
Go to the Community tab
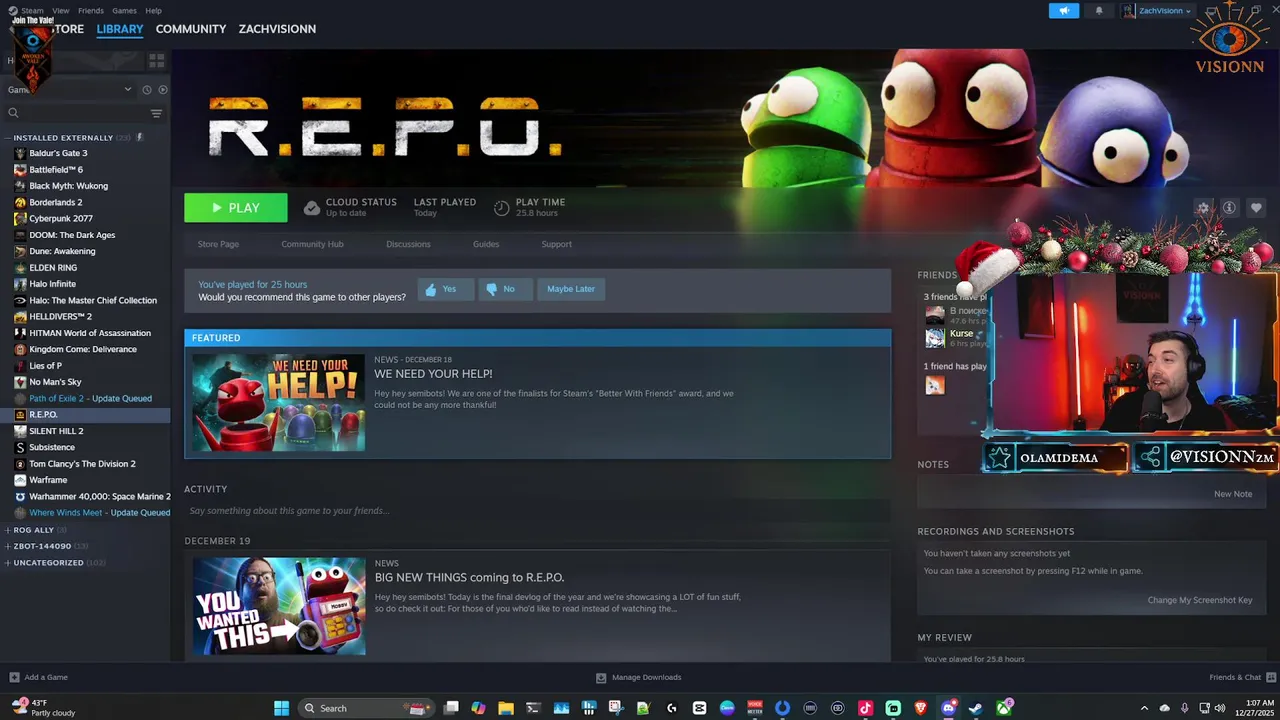pos(191,29)
